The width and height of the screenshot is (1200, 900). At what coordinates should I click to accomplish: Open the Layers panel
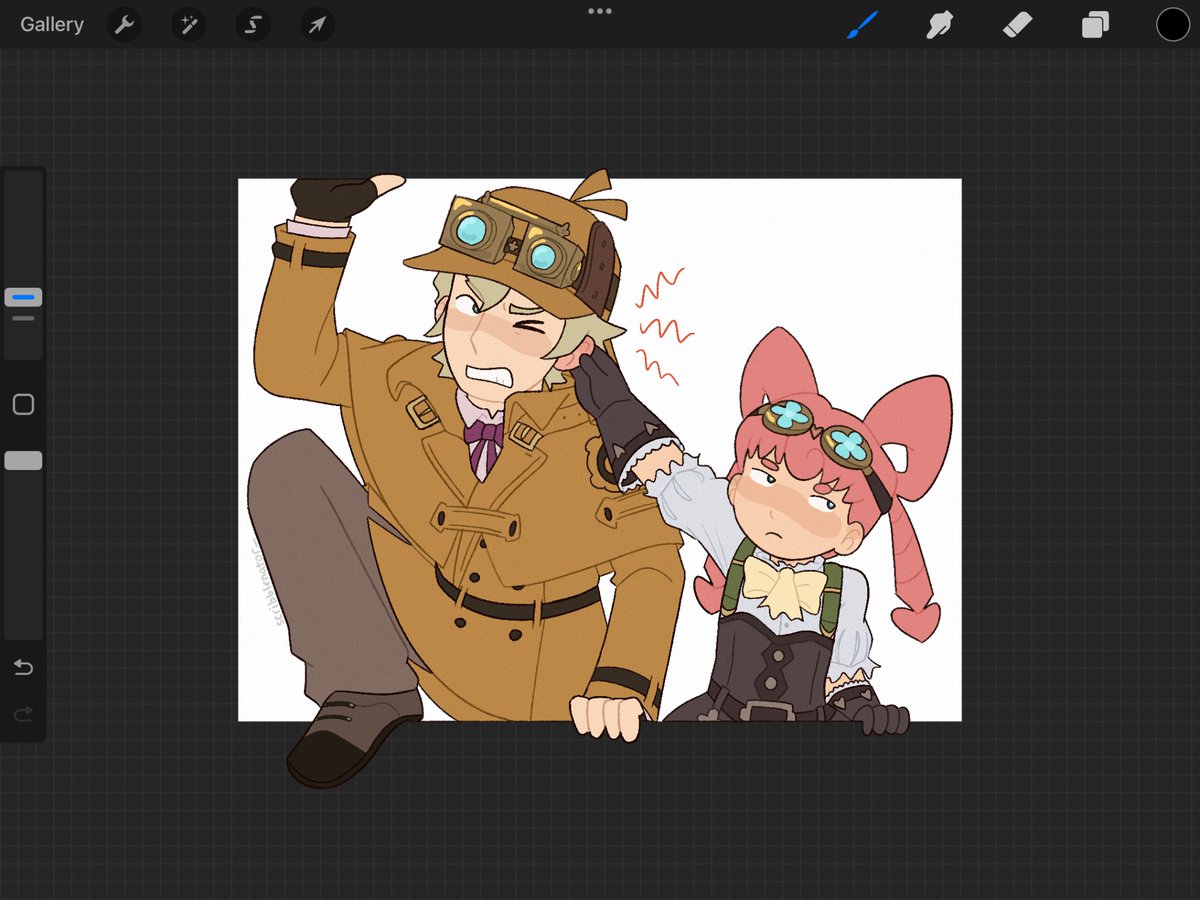point(1095,24)
